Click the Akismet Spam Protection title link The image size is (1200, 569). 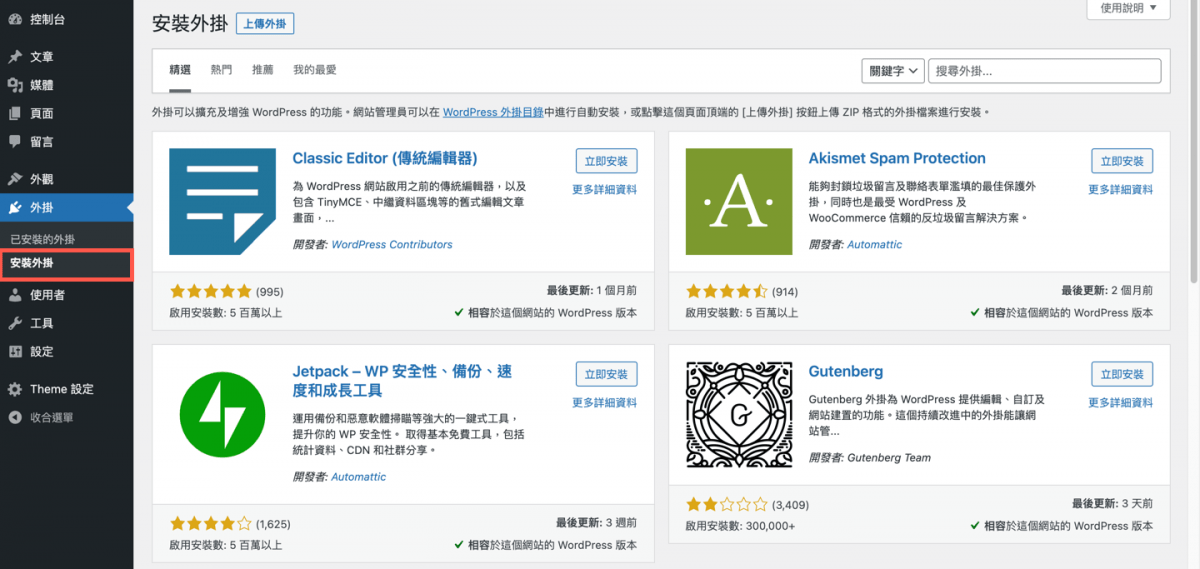(897, 158)
